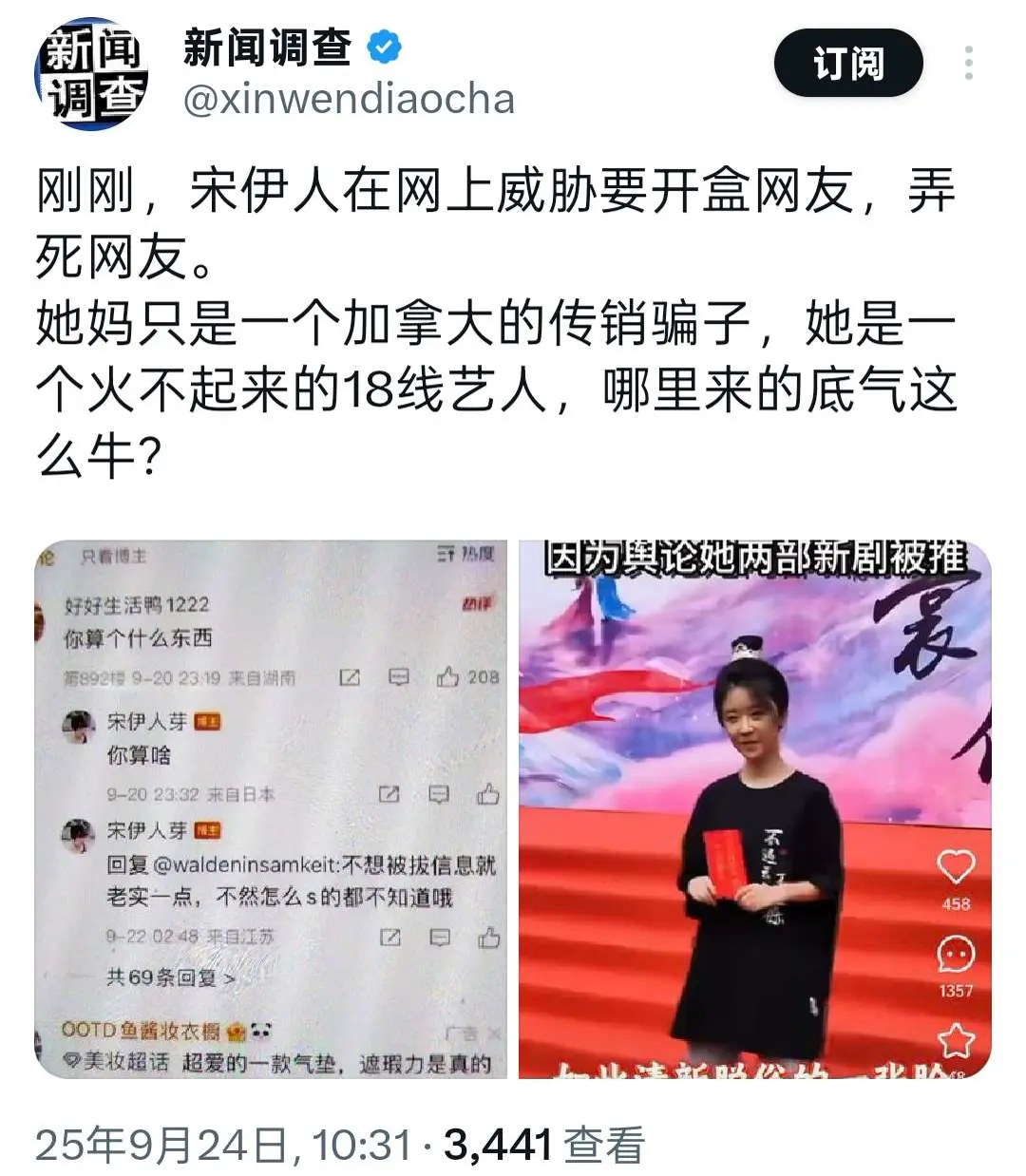Viewport: 1026px width, 1176px height.
Task: Share the 好好生活鸭1222 comment
Action: coord(350,677)
